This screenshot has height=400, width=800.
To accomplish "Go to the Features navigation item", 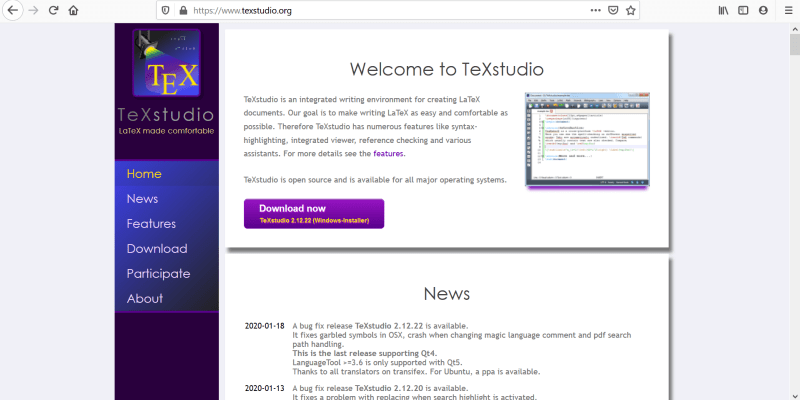I will [x=151, y=224].
